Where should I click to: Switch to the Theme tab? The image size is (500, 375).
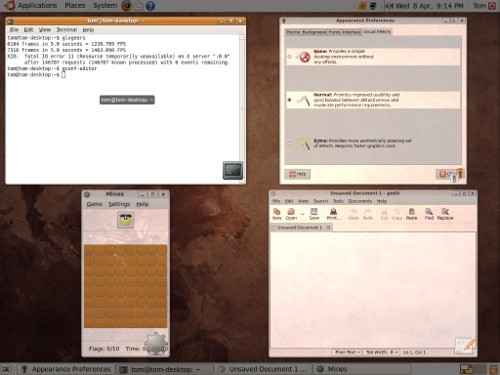(293, 32)
